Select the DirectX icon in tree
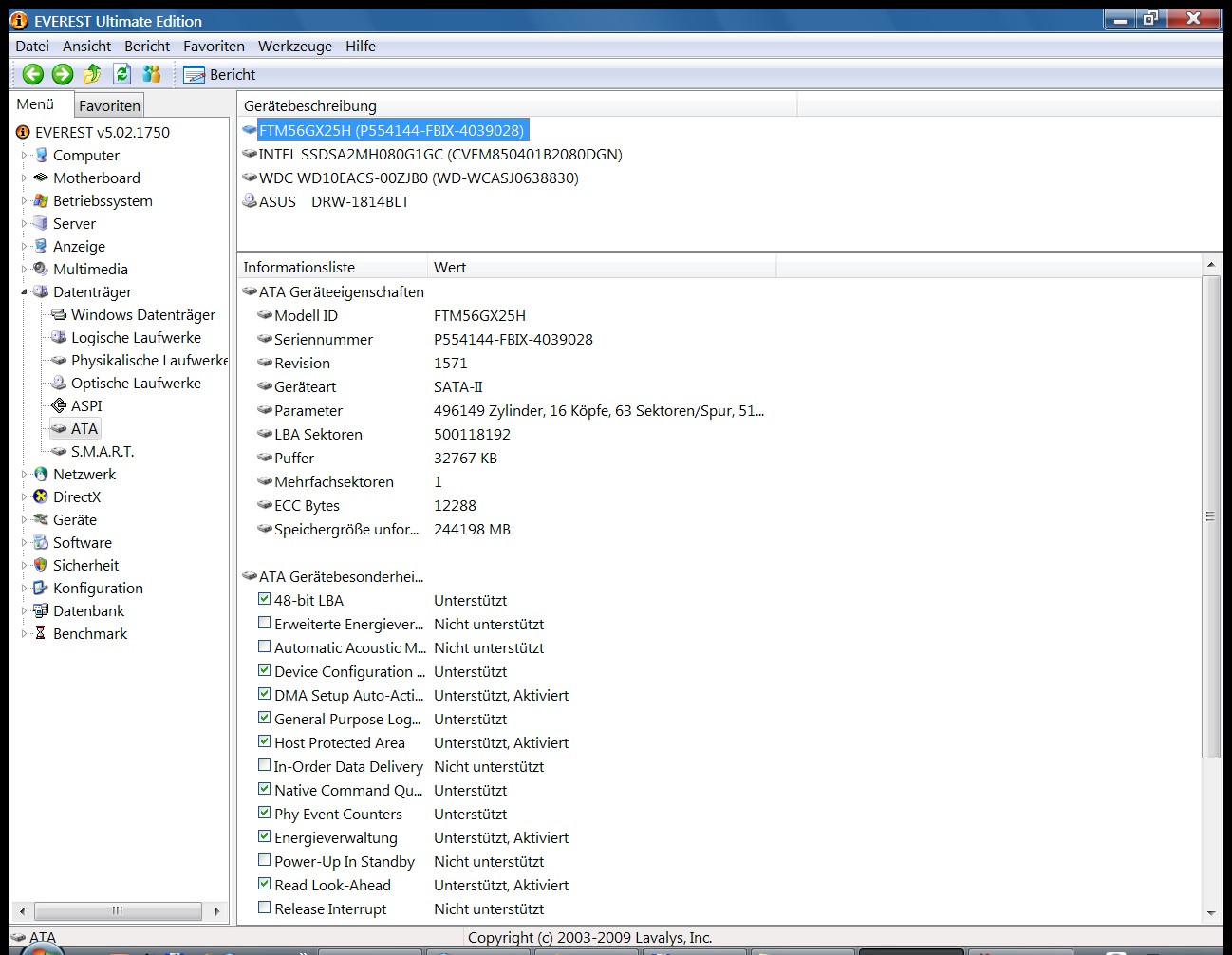The width and height of the screenshot is (1232, 955). [41, 496]
